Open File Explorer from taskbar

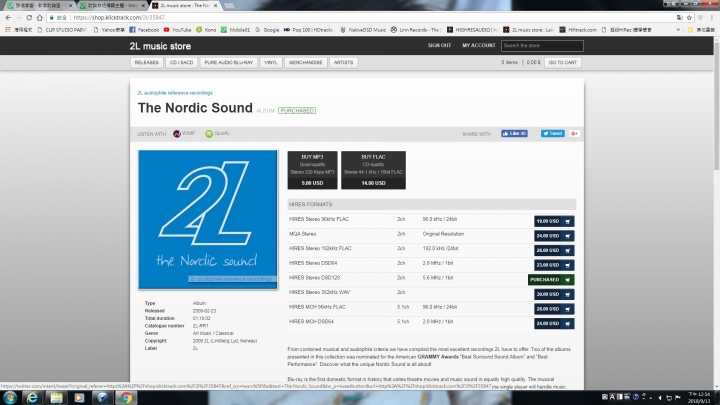click(x=56, y=398)
